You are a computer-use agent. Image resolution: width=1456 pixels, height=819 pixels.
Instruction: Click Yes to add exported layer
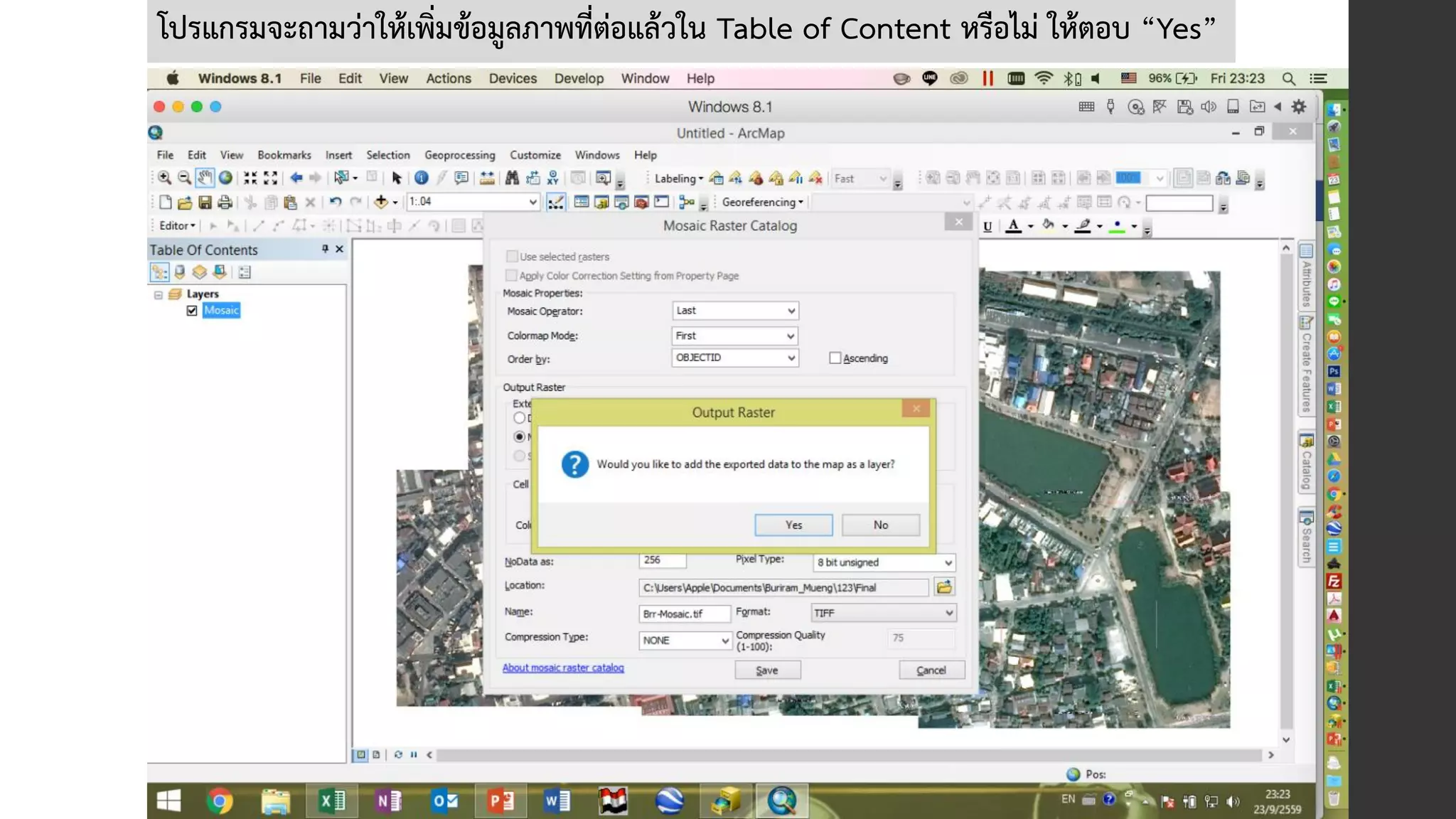point(793,525)
